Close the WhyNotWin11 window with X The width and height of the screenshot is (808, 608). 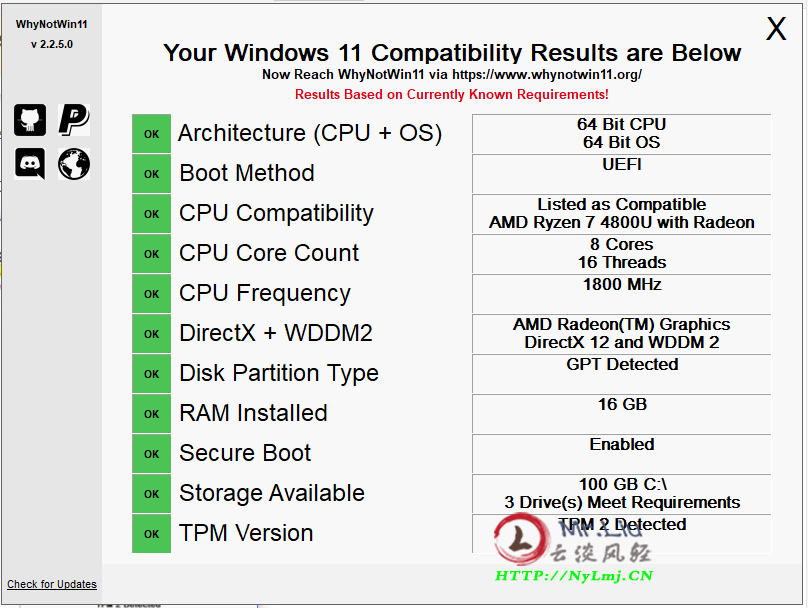[776, 29]
